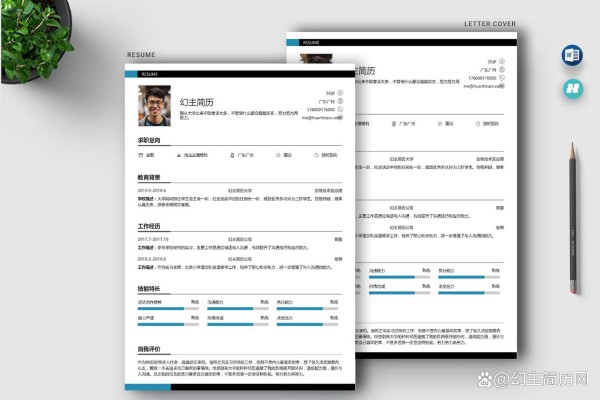600x400 pixels.
Task: Click the teal H logo icon
Action: [572, 88]
